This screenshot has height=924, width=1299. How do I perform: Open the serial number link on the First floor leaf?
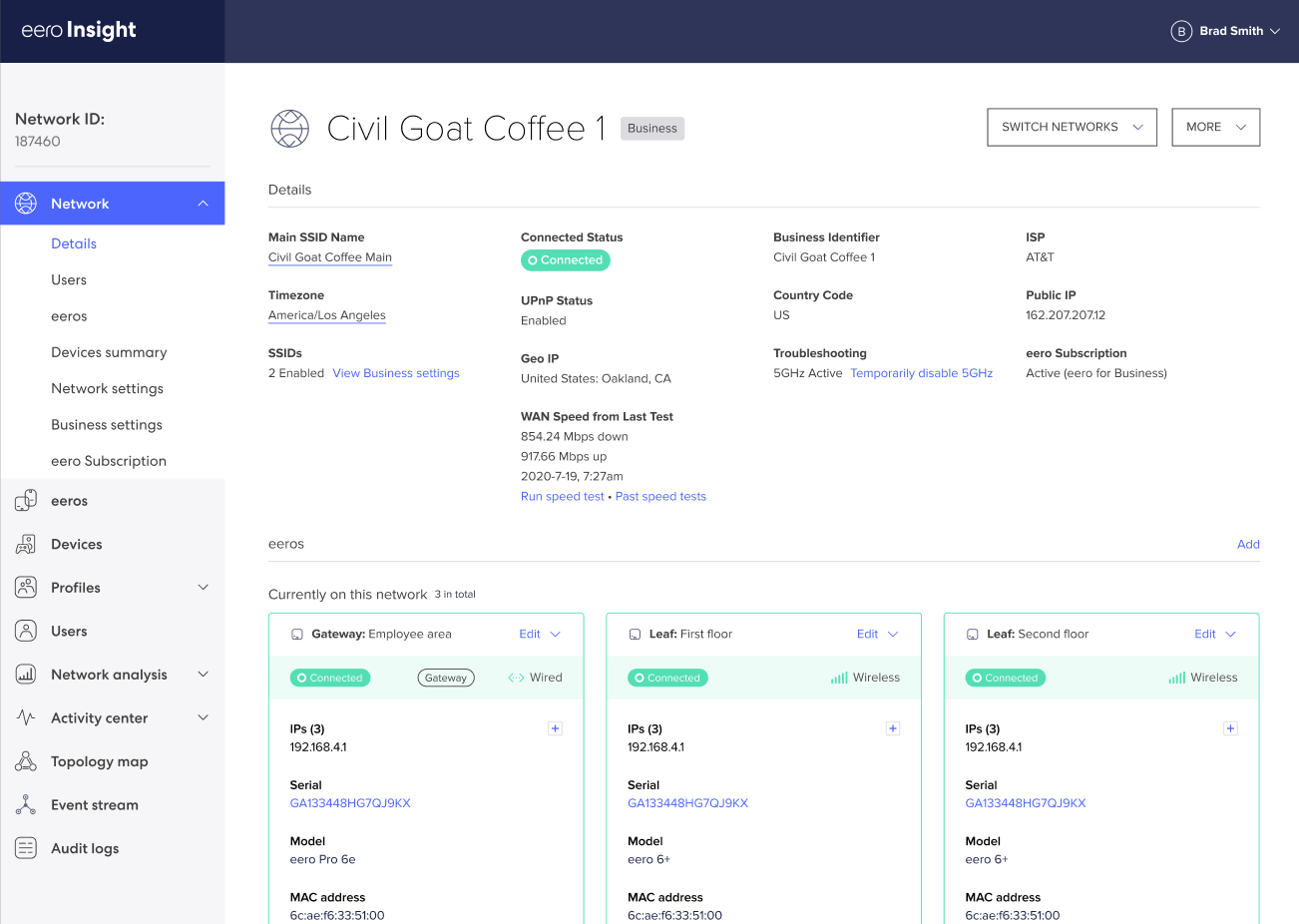686,802
